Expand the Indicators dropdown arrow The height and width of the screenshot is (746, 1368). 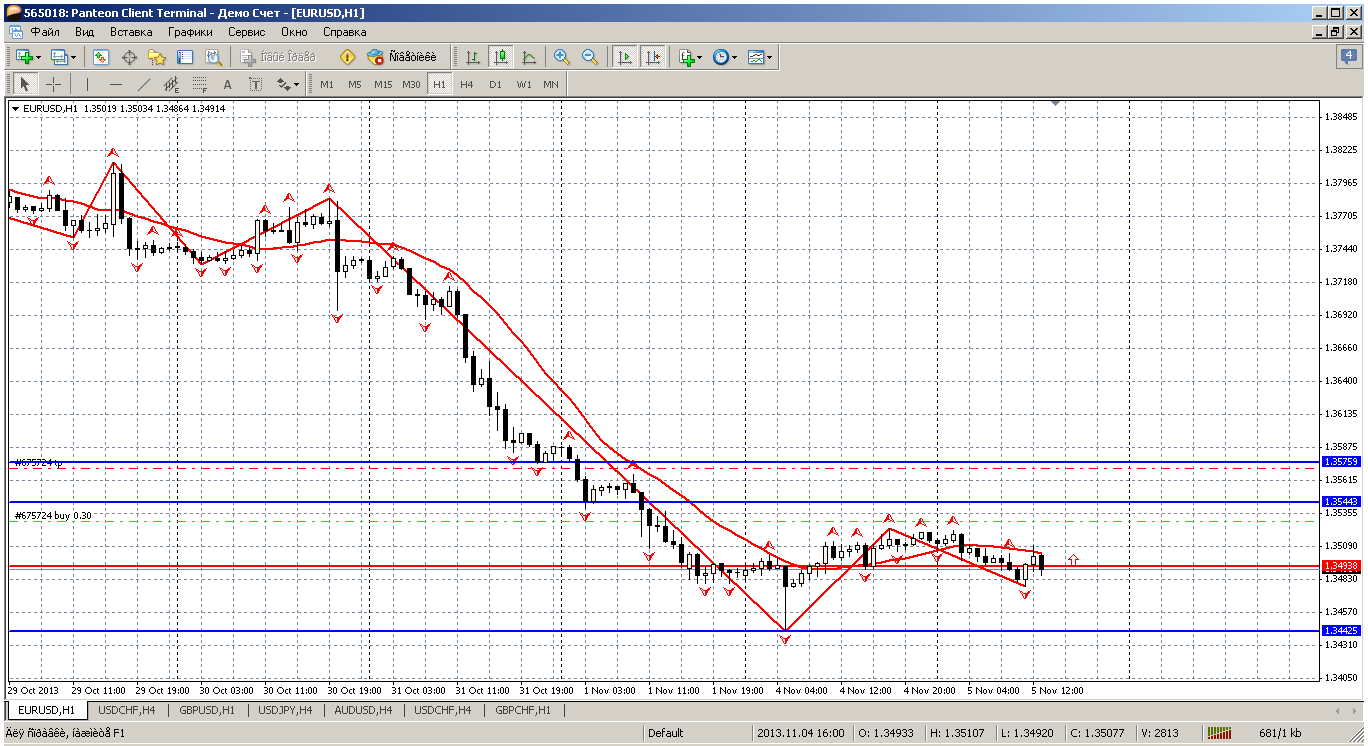700,58
